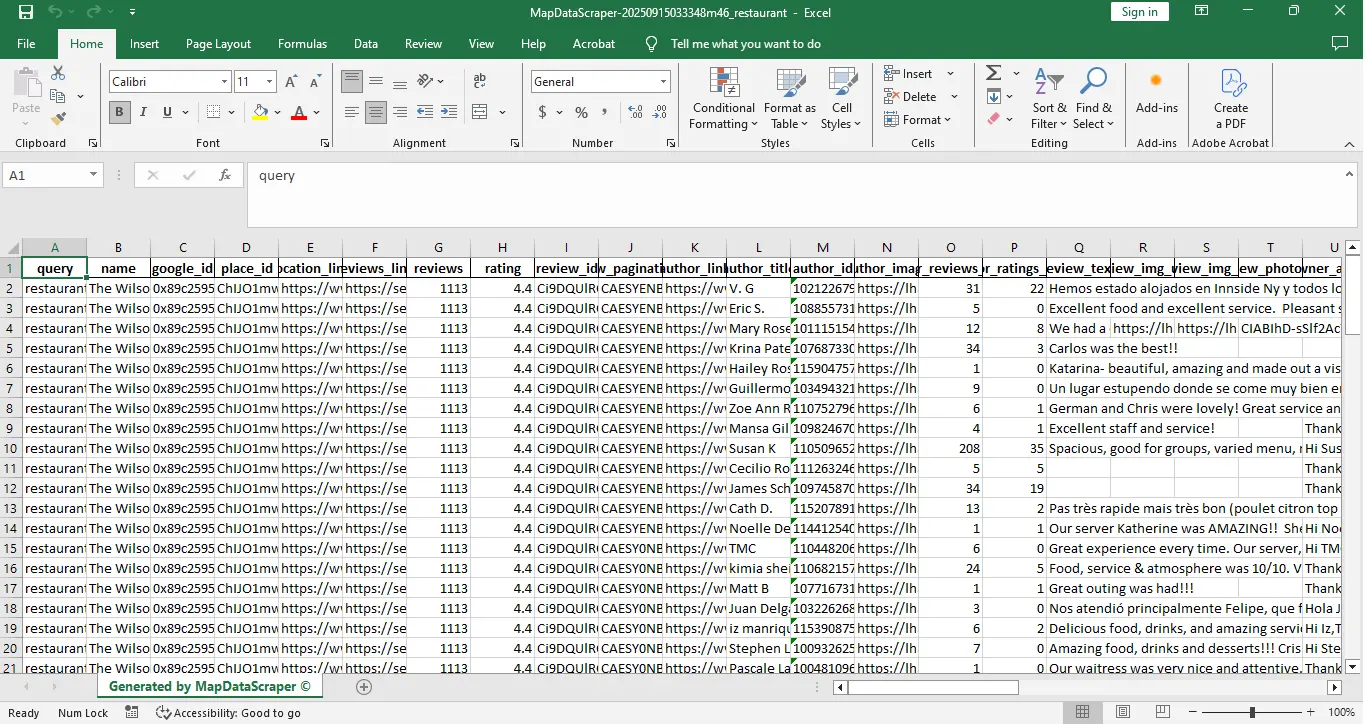Open the General number format dropdown

663,82
